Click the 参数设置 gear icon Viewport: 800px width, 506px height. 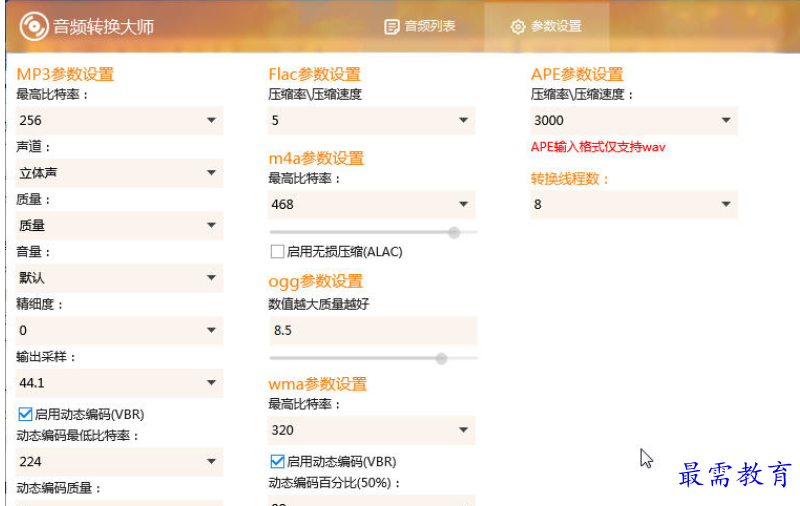[518, 27]
